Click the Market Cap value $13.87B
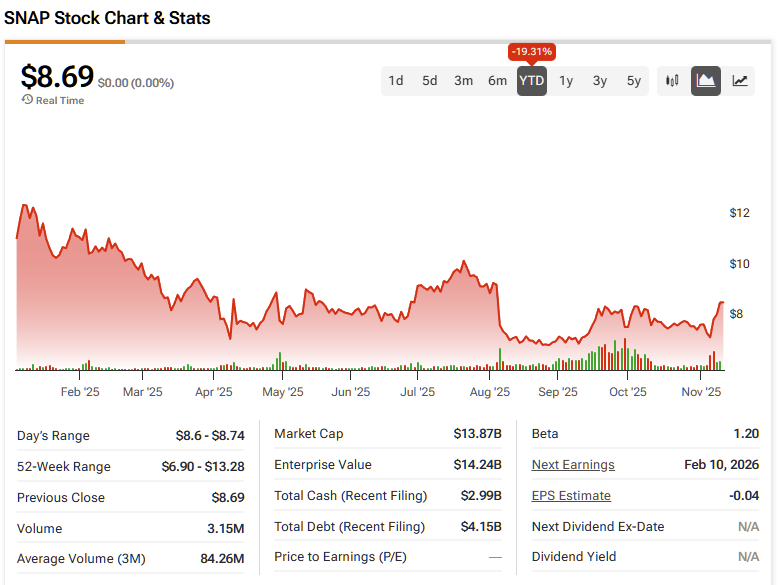Image resolution: width=780 pixels, height=585 pixels. coord(476,434)
